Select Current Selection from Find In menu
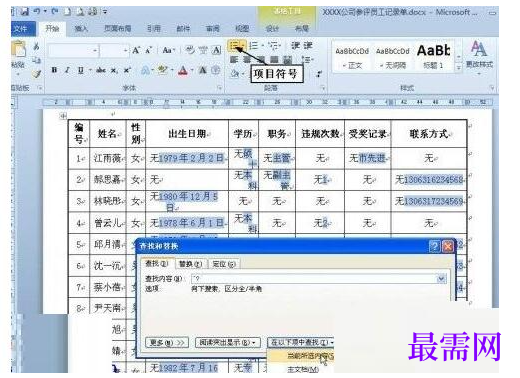 (x=301, y=356)
